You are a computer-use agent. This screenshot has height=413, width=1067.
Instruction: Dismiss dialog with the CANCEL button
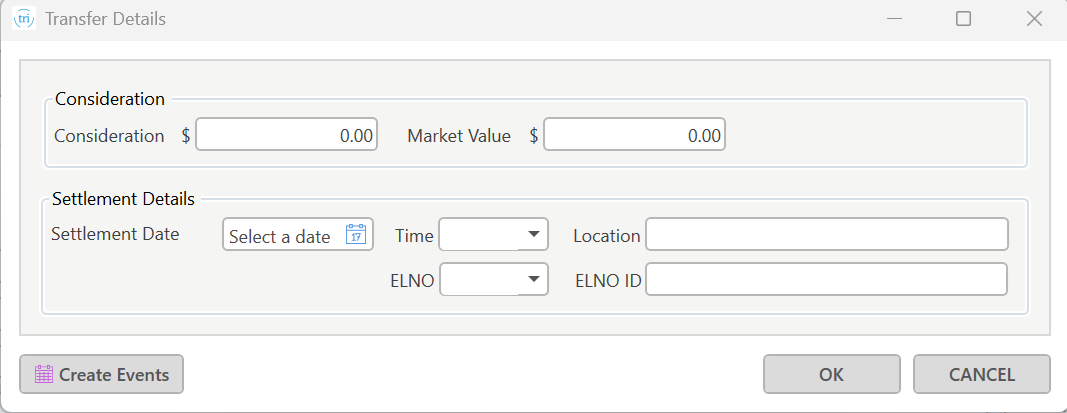982,374
